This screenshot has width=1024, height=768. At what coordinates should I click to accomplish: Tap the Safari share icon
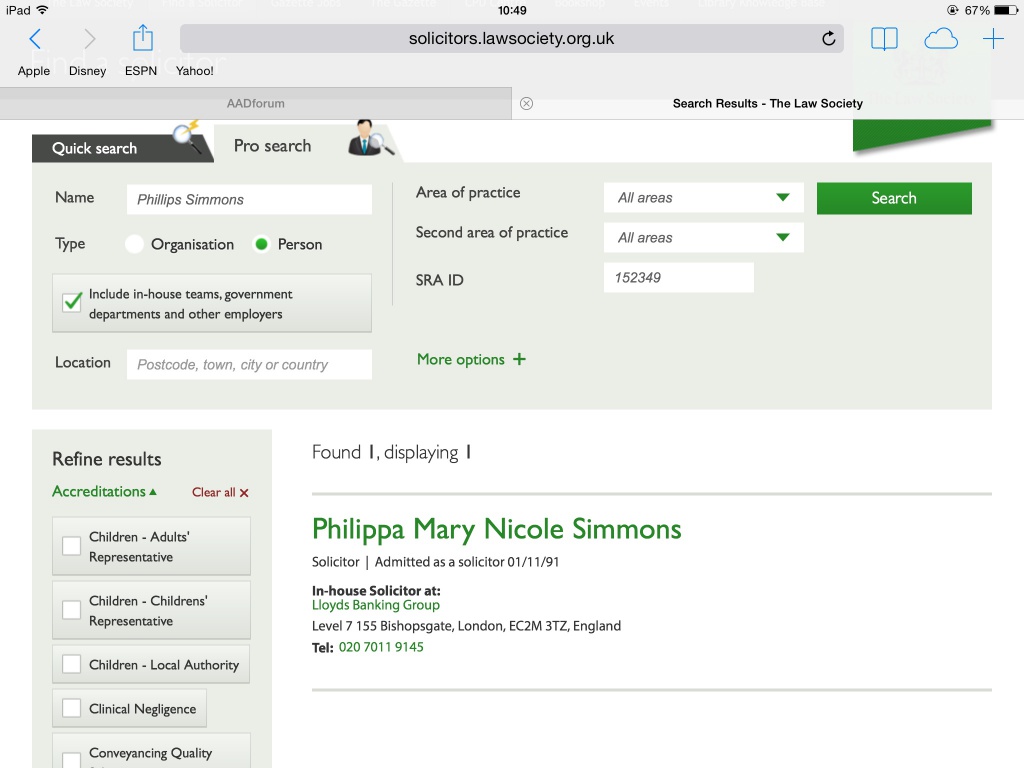[143, 39]
